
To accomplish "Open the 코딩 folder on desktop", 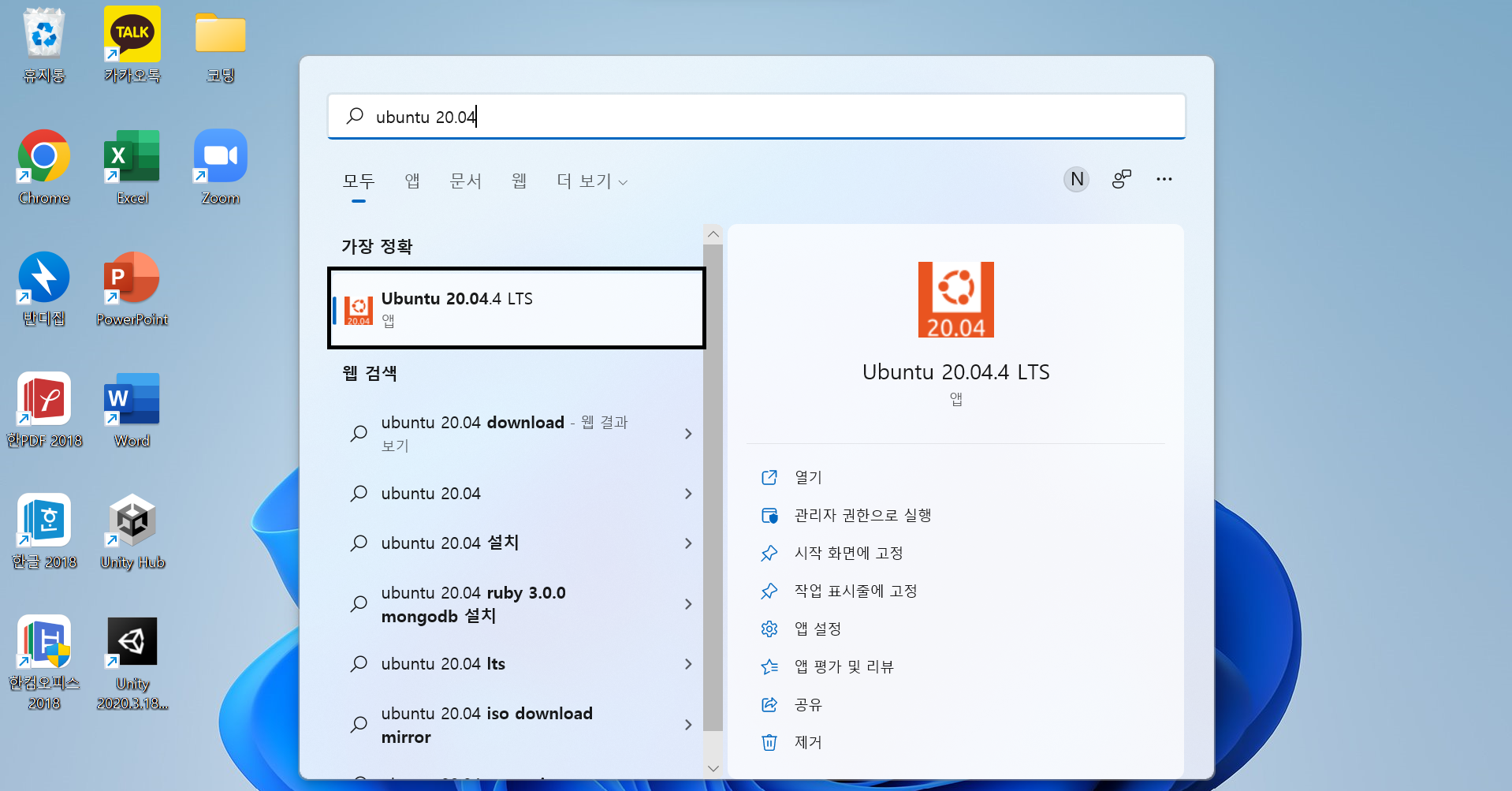I will (x=221, y=46).
